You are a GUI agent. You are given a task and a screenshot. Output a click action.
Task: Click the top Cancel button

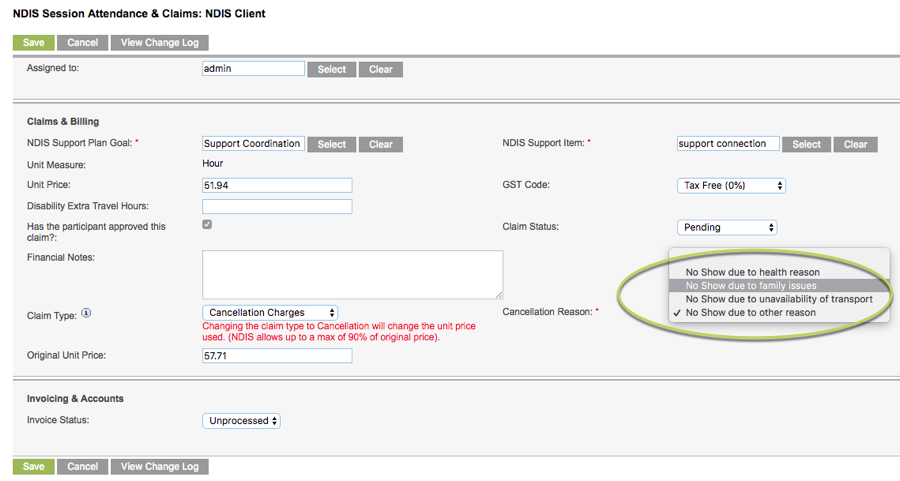point(83,42)
